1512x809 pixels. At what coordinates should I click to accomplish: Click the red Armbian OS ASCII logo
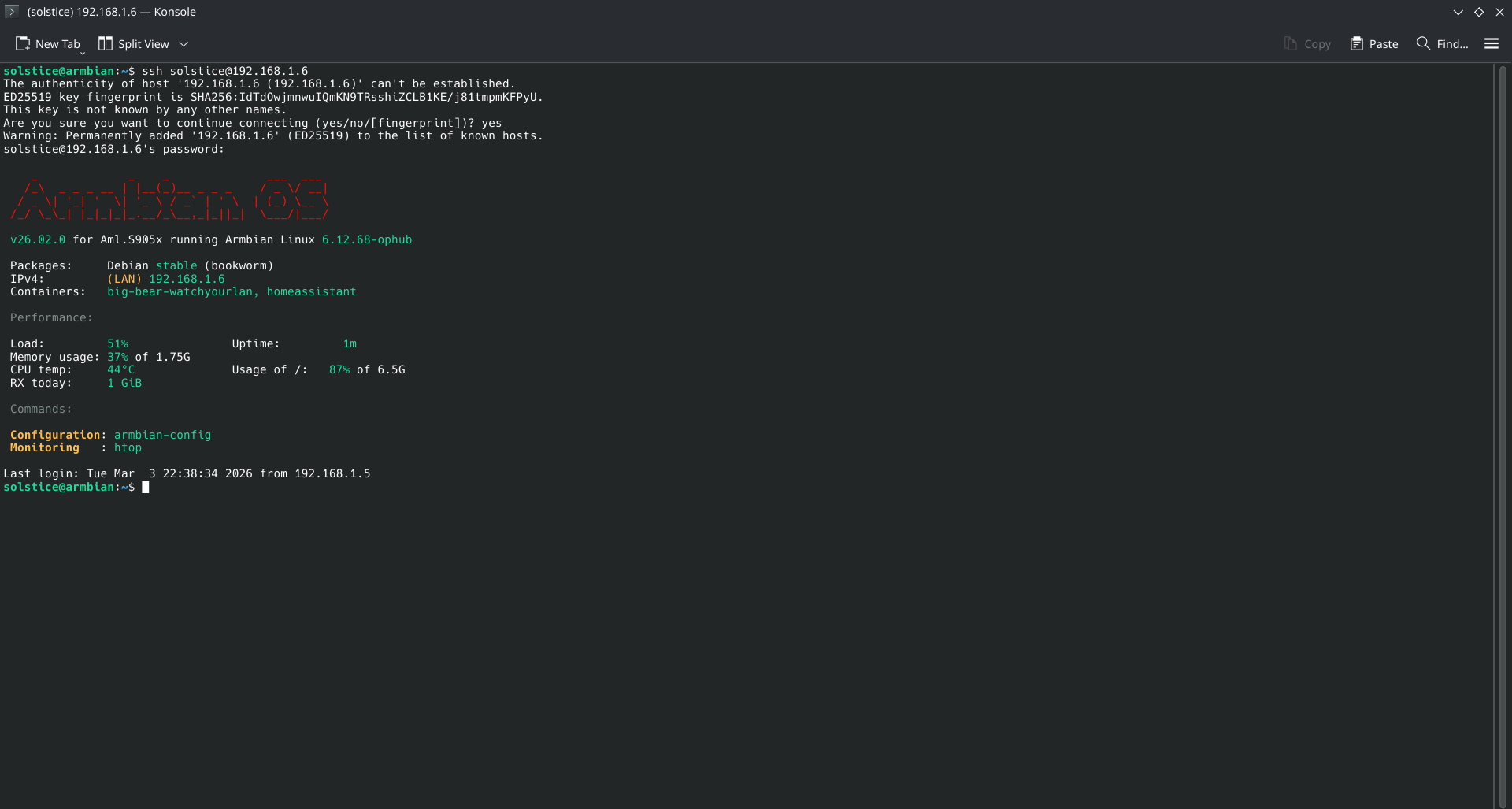pyautogui.click(x=169, y=200)
